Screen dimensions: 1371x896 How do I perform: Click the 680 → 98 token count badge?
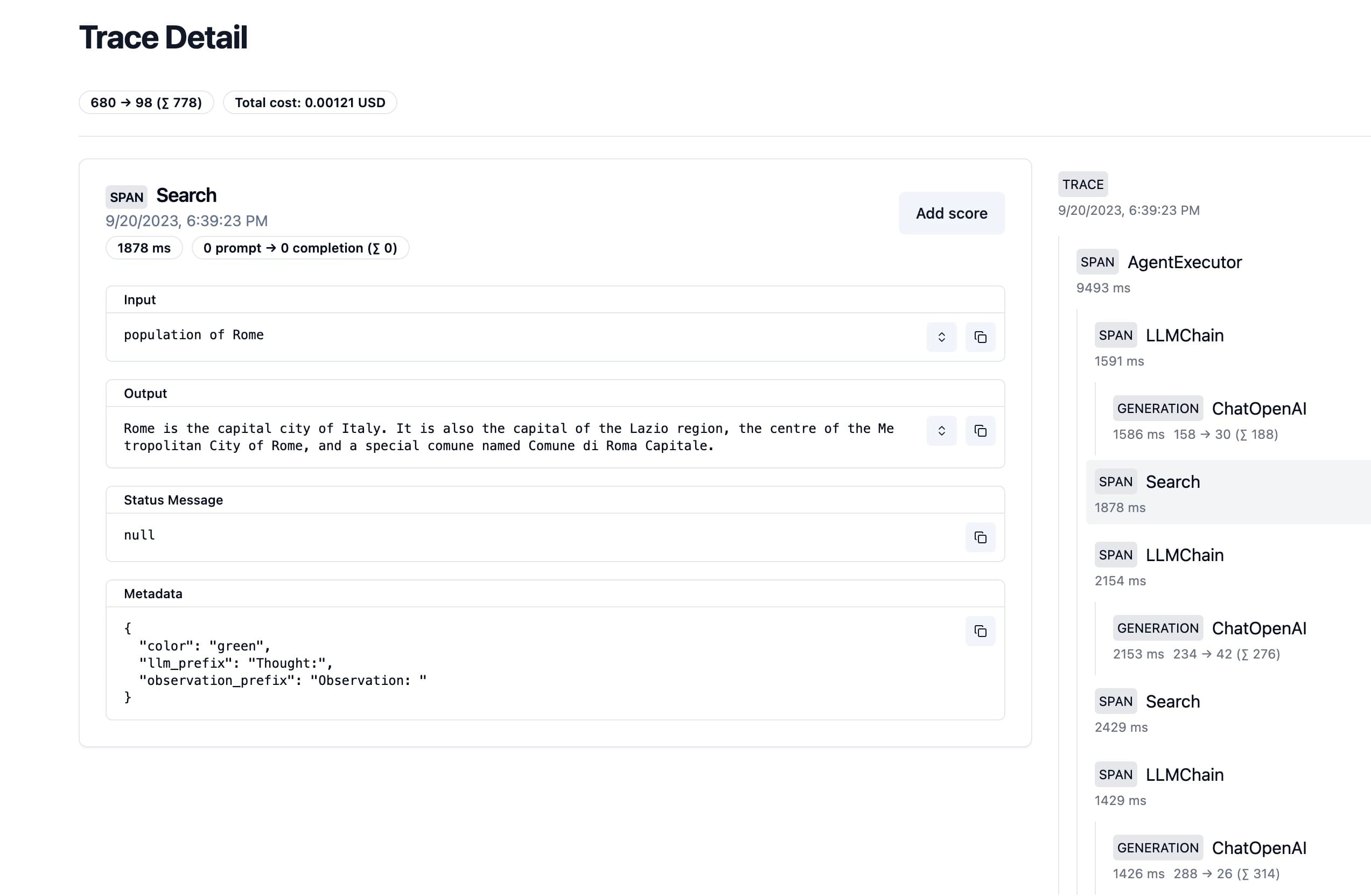click(146, 102)
